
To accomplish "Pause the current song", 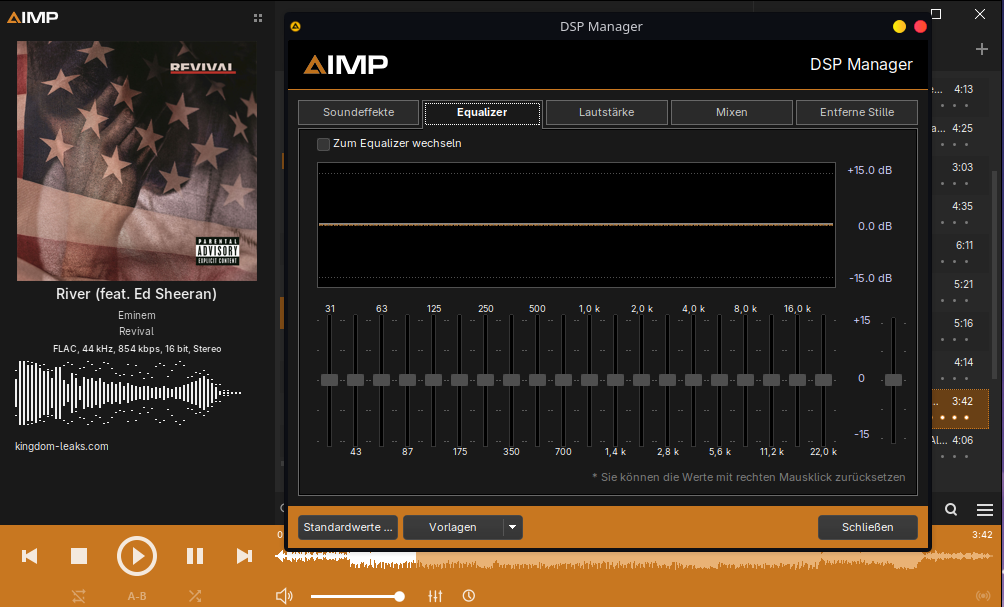I will pyautogui.click(x=195, y=556).
